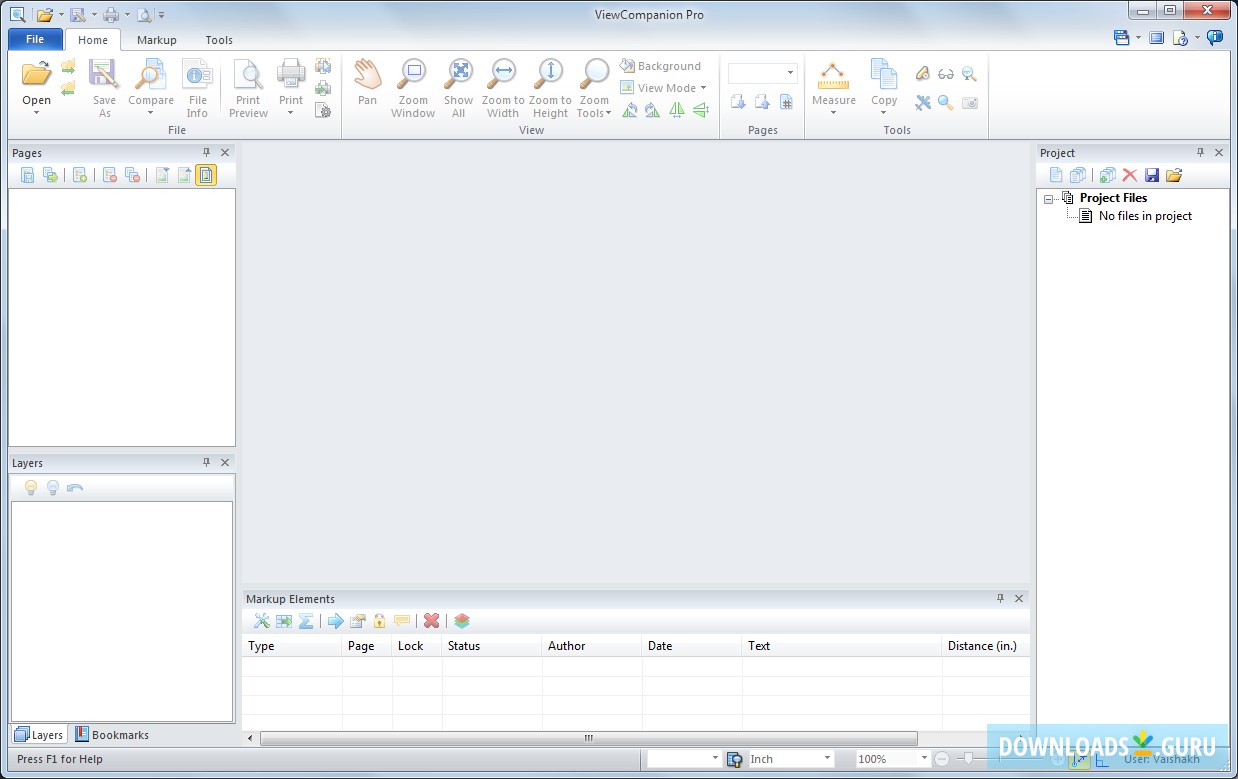Close the Pages panel
Screen dimensions: 1238x779
click(x=225, y=153)
